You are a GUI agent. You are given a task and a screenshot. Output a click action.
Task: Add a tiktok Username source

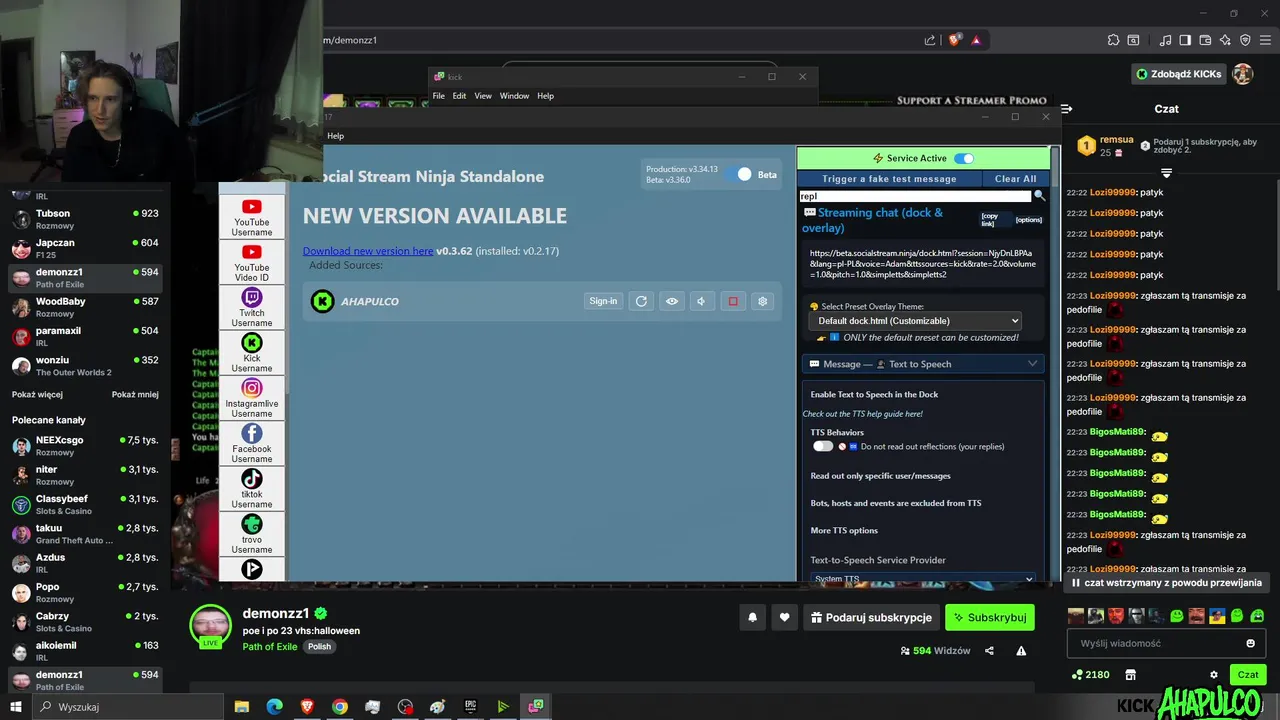pyautogui.click(x=252, y=489)
